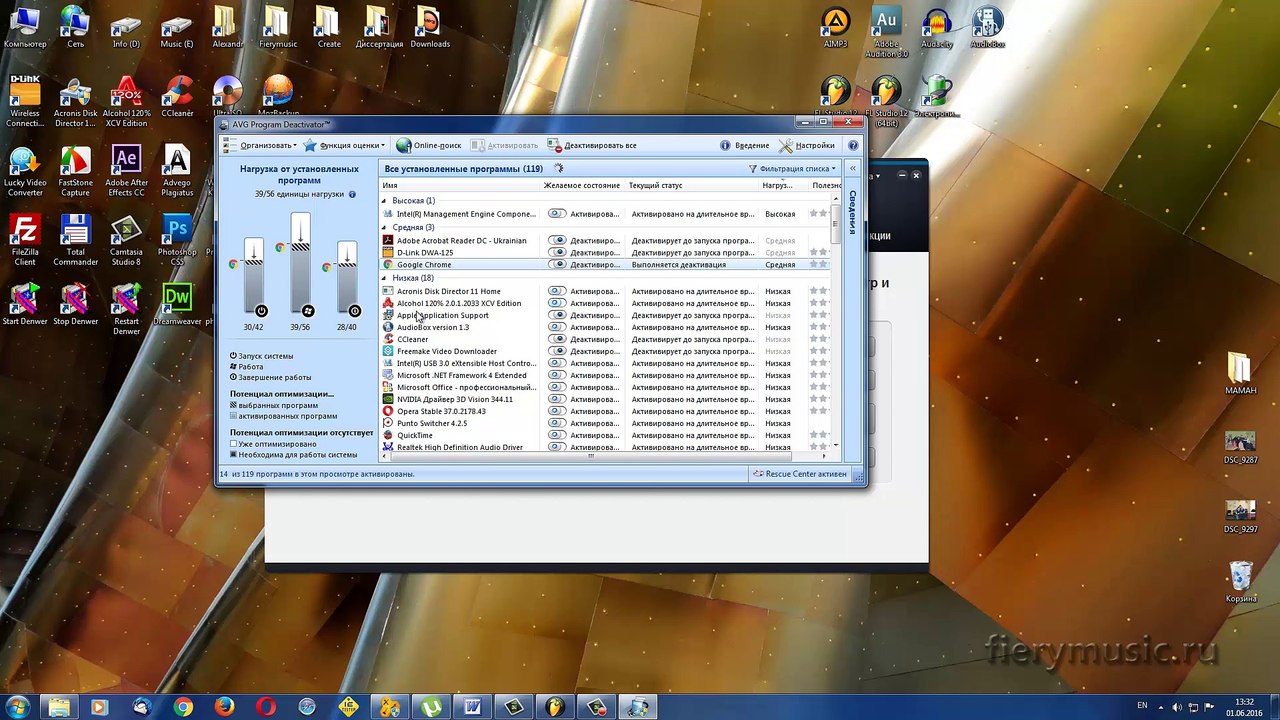Open the Windows Start button
1280x720 pixels.
(18, 707)
